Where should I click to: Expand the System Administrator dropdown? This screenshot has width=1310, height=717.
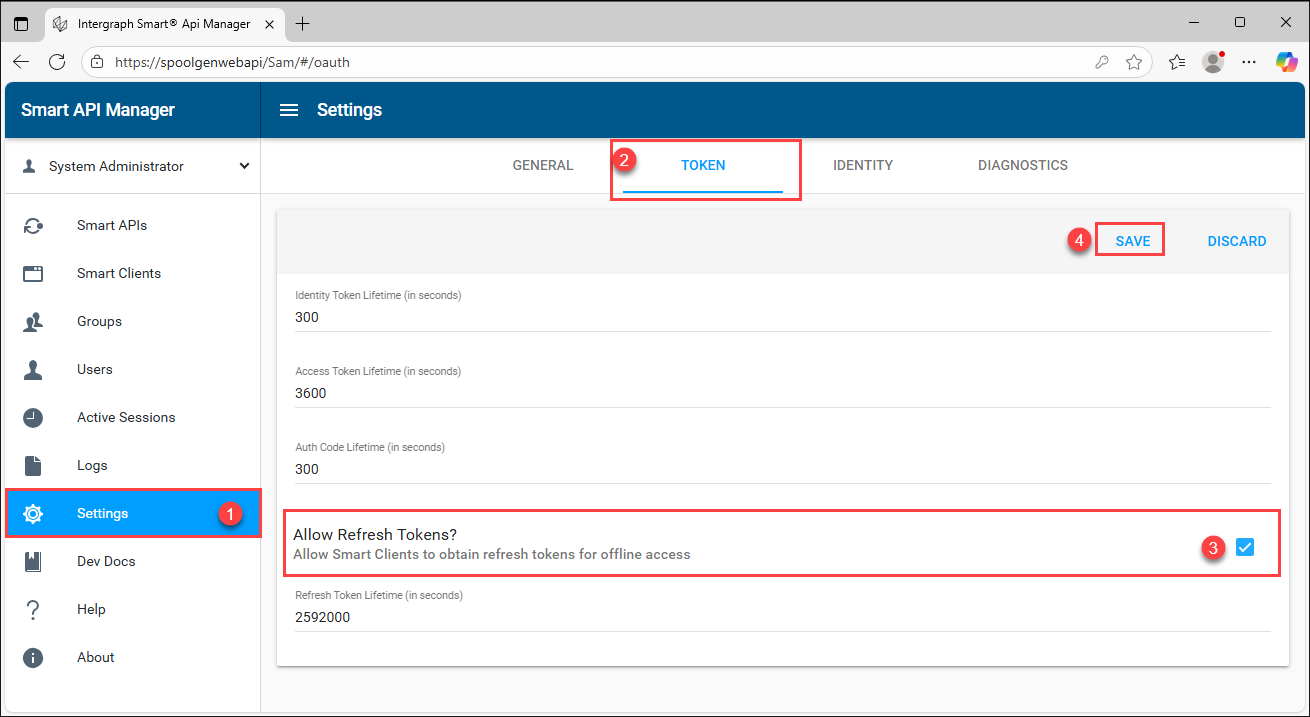[244, 167]
